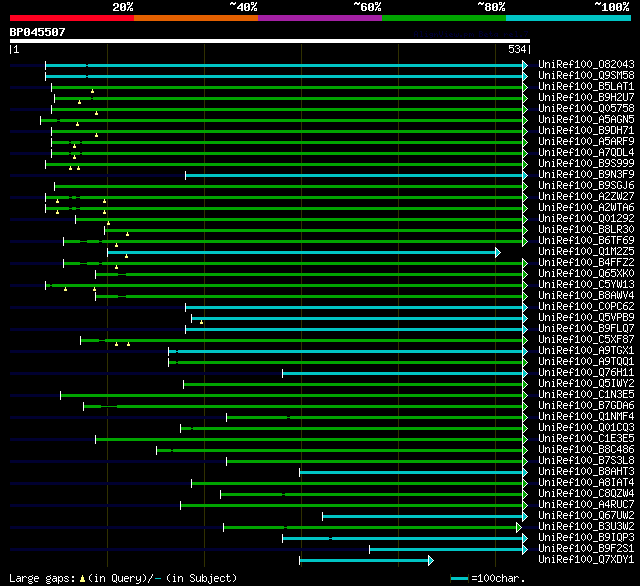Click the UniRef100_B4FFZ2 label
This screenshot has width=640, height=586.
coord(586,263)
